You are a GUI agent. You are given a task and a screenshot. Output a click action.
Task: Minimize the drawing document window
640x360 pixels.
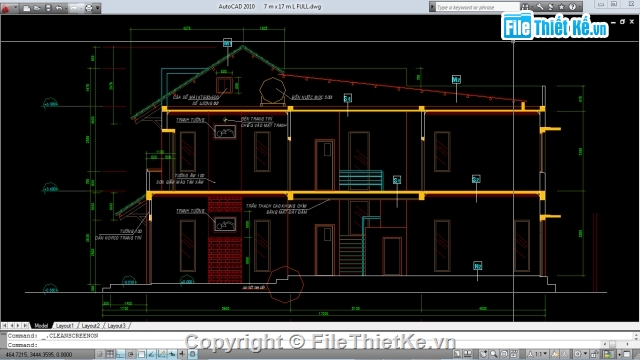613,22
